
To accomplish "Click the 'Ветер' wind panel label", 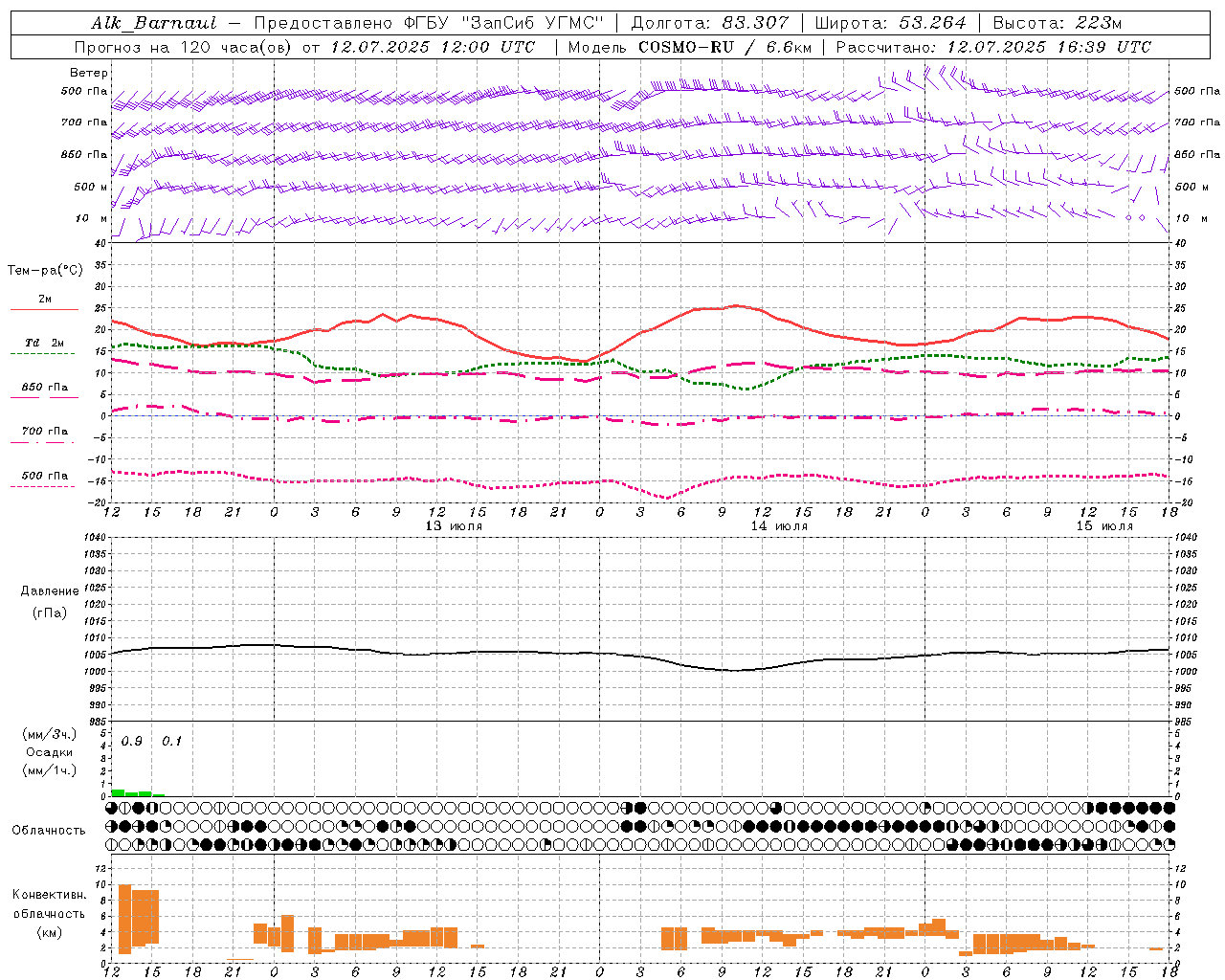I will 89,73.
